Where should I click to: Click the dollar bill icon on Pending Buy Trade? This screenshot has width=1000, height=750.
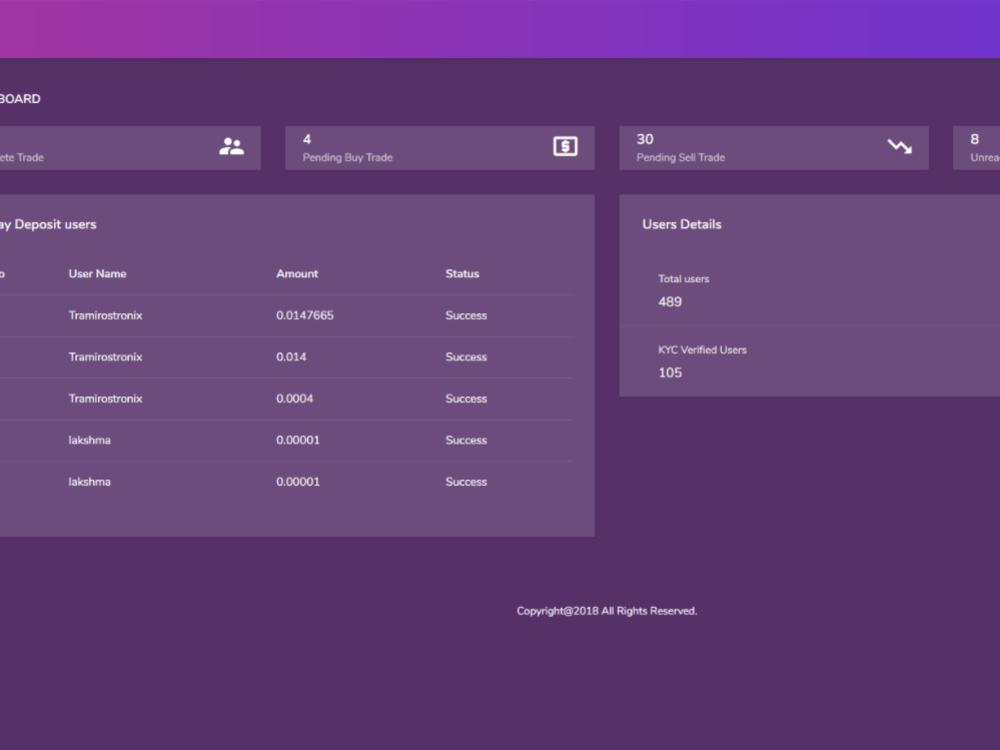click(565, 147)
